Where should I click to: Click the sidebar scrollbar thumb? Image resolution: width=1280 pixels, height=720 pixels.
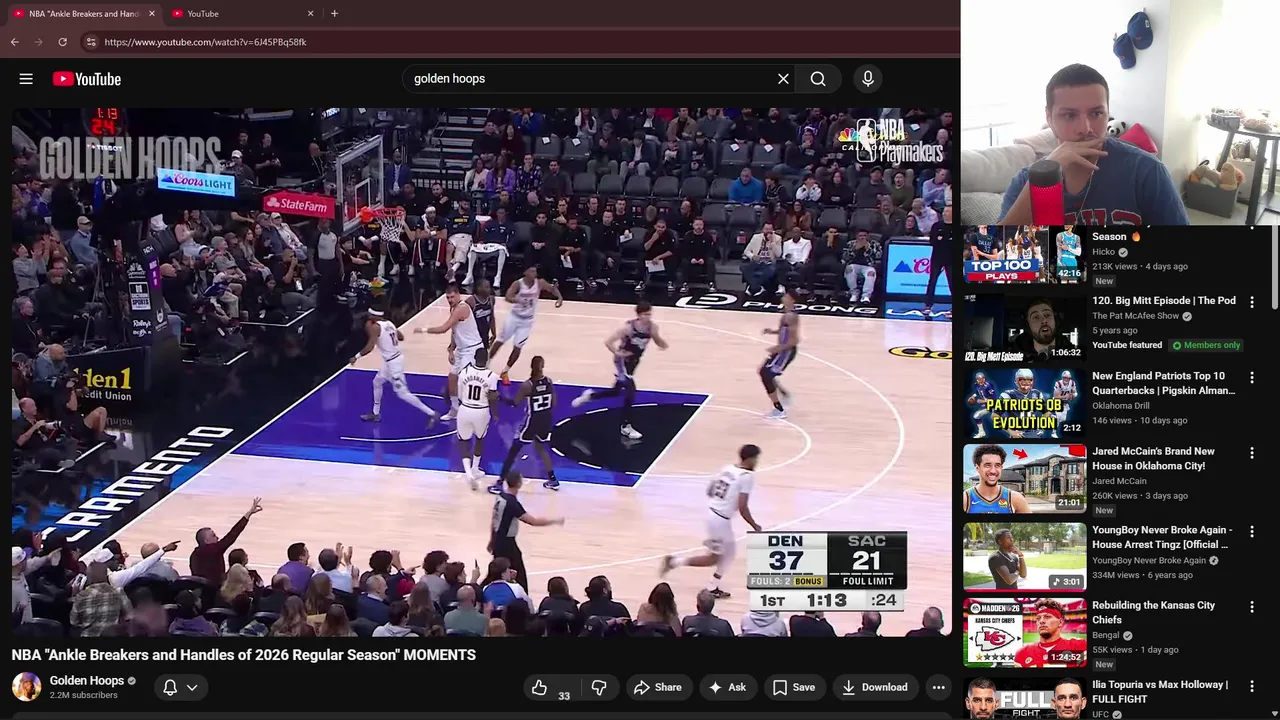pos(1275,268)
